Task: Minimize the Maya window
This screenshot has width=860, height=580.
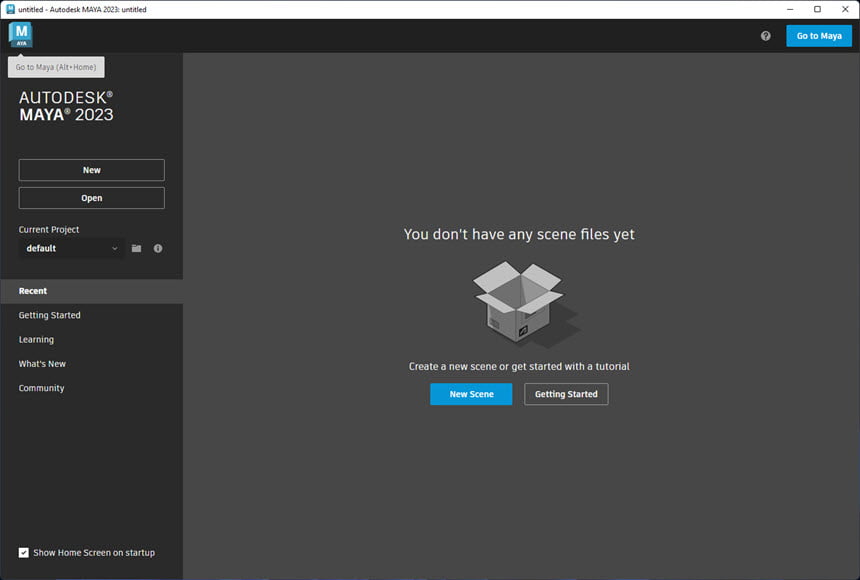Action: point(790,9)
